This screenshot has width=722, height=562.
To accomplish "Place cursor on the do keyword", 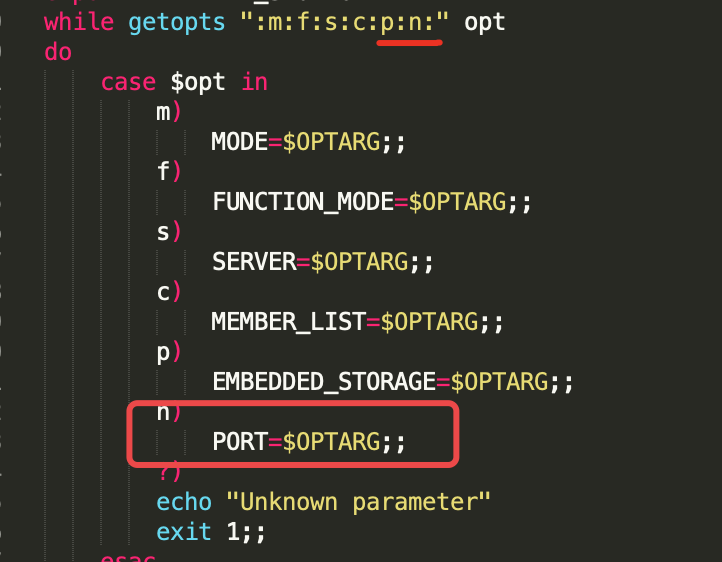I will click(58, 52).
